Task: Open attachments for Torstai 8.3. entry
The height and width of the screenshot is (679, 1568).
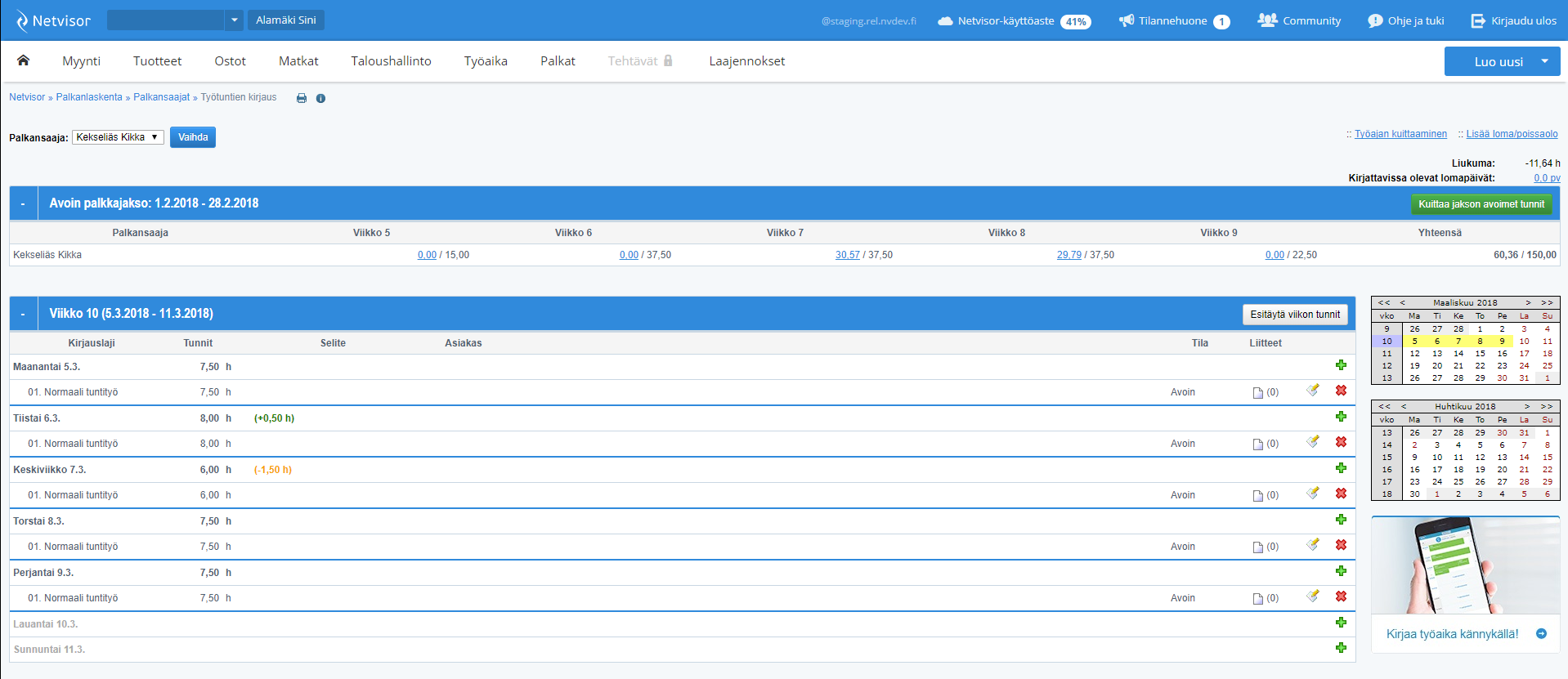Action: point(1265,547)
